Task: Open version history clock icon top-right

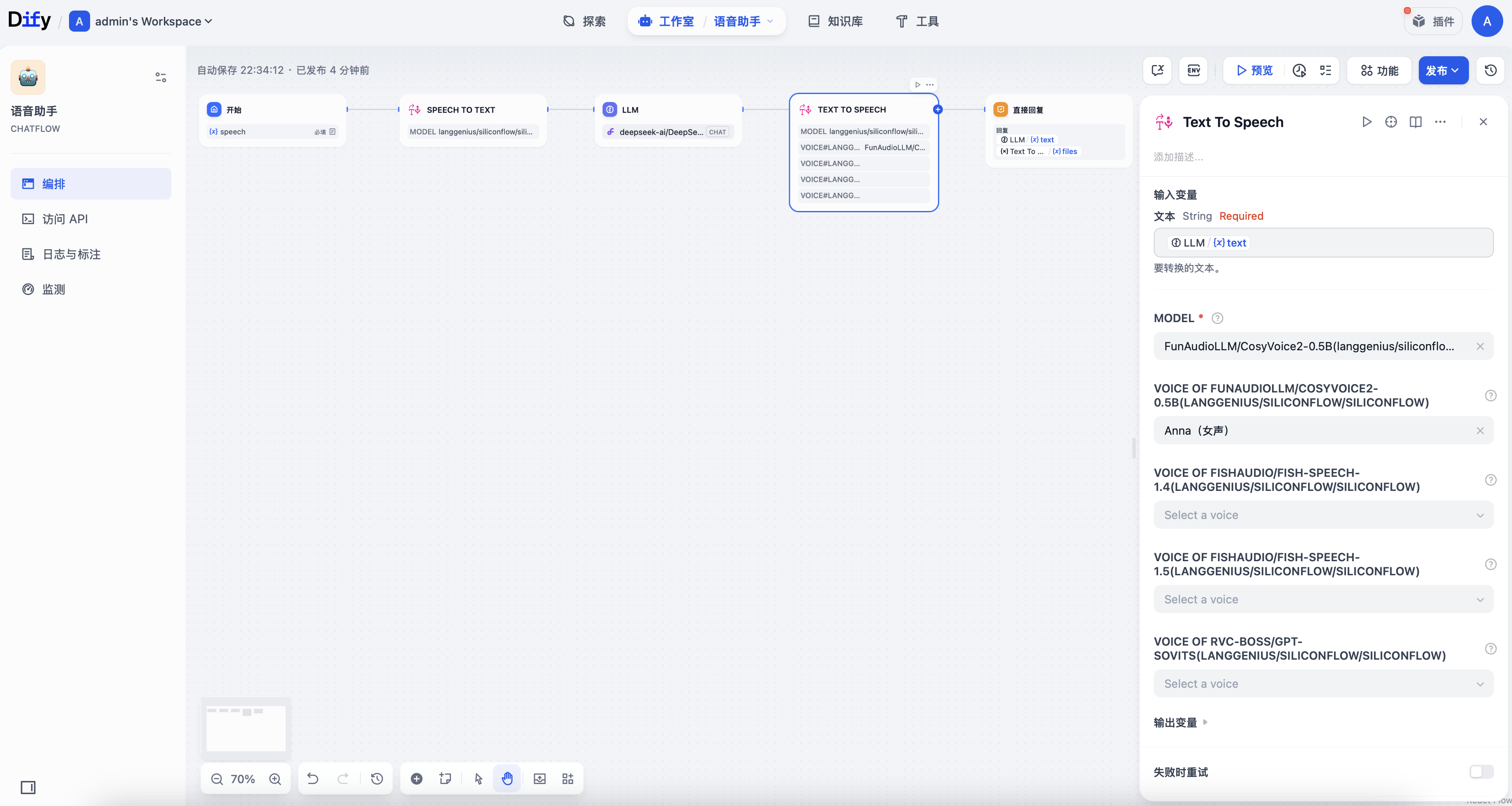Action: pos(1490,70)
